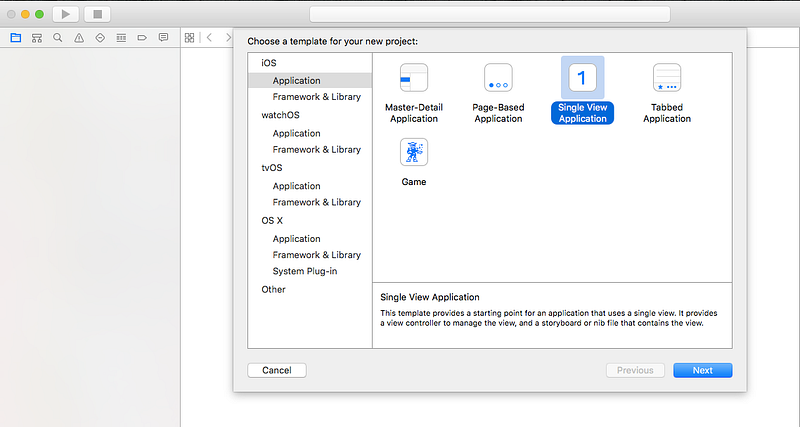Select the tvOS platform heading
Screen dimensions: 800x427
271,168
